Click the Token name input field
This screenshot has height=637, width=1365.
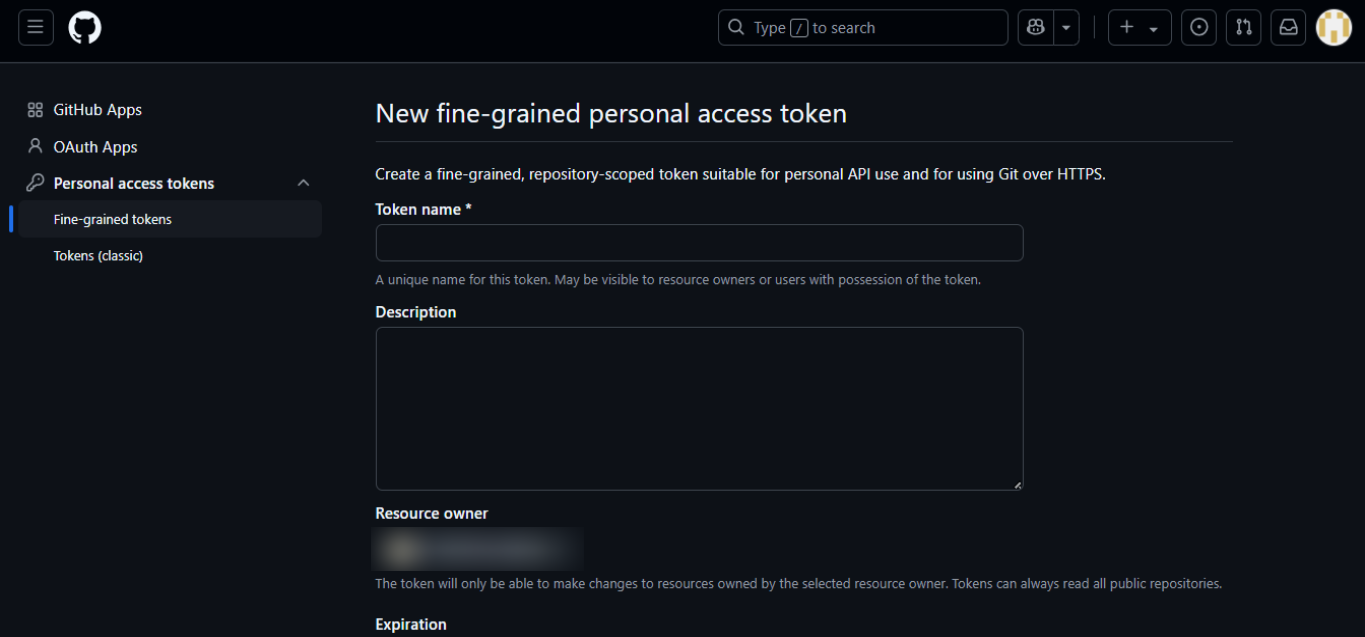699,243
